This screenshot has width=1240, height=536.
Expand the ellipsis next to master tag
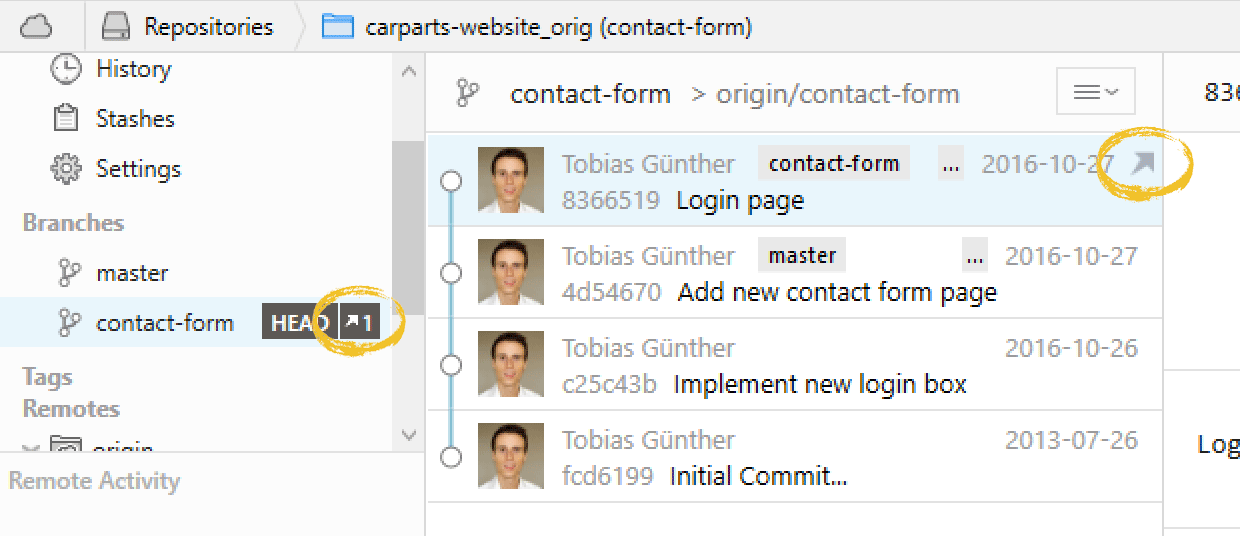pyautogui.click(x=975, y=256)
